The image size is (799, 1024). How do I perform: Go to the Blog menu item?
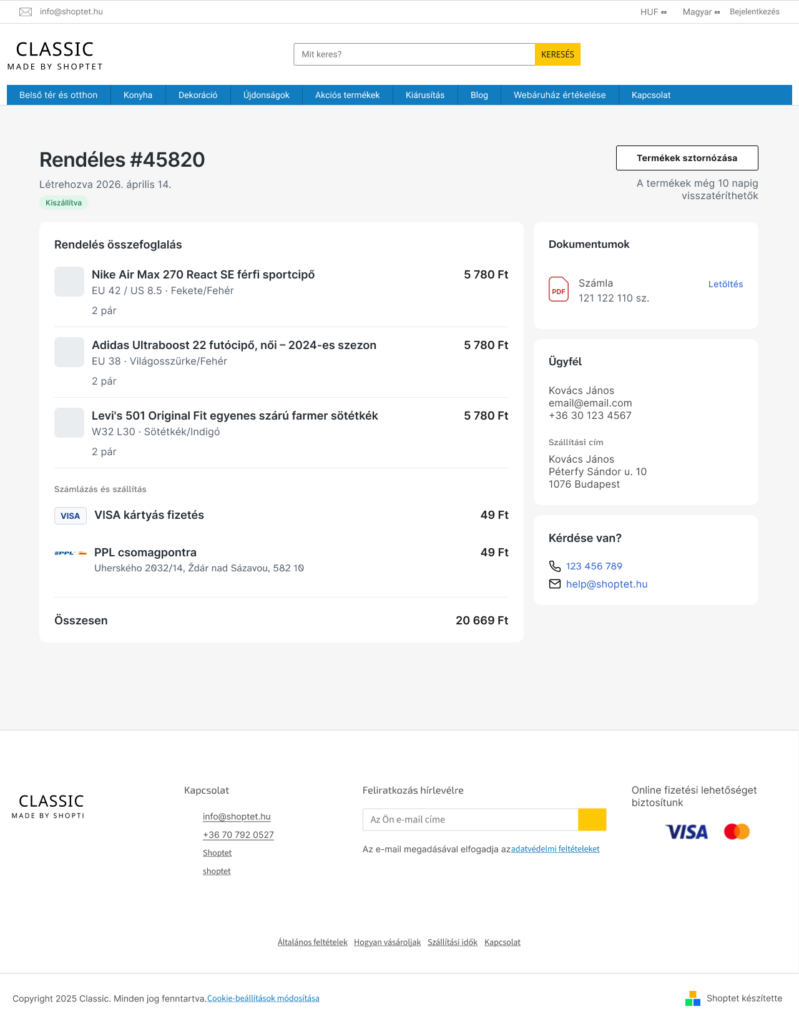point(479,95)
